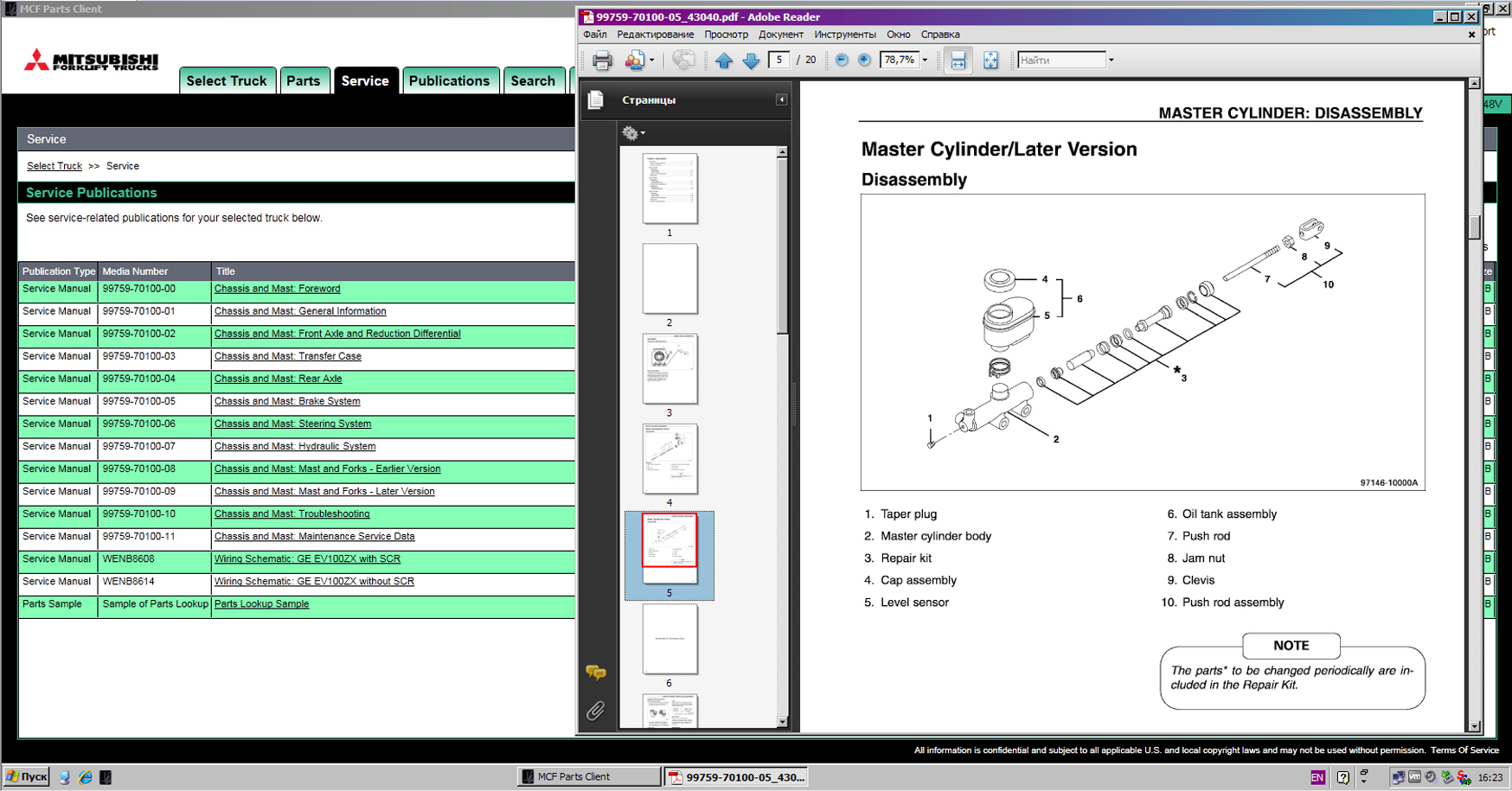Toggle fit full page view
The width and height of the screenshot is (1512, 791).
tap(990, 61)
